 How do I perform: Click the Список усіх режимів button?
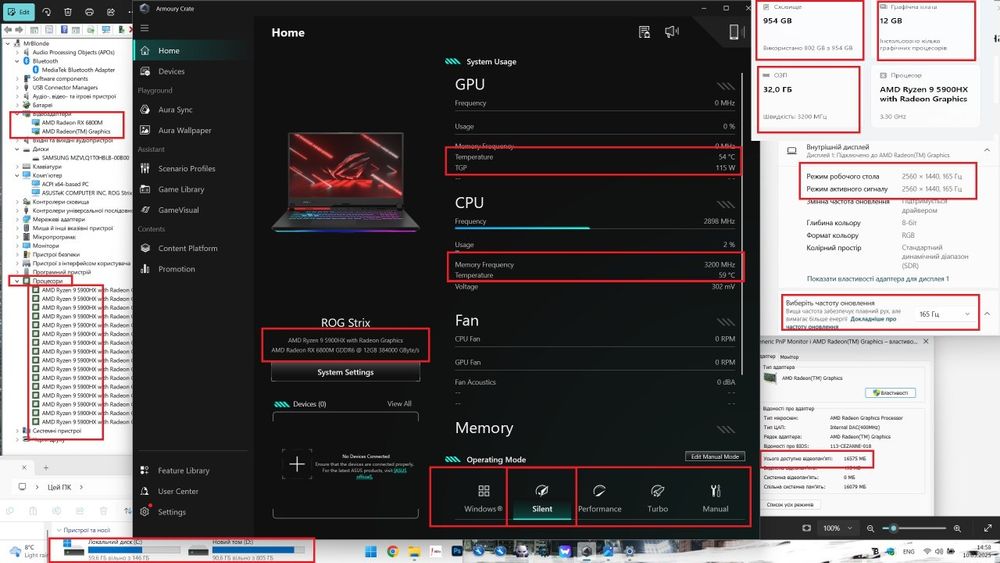790,504
